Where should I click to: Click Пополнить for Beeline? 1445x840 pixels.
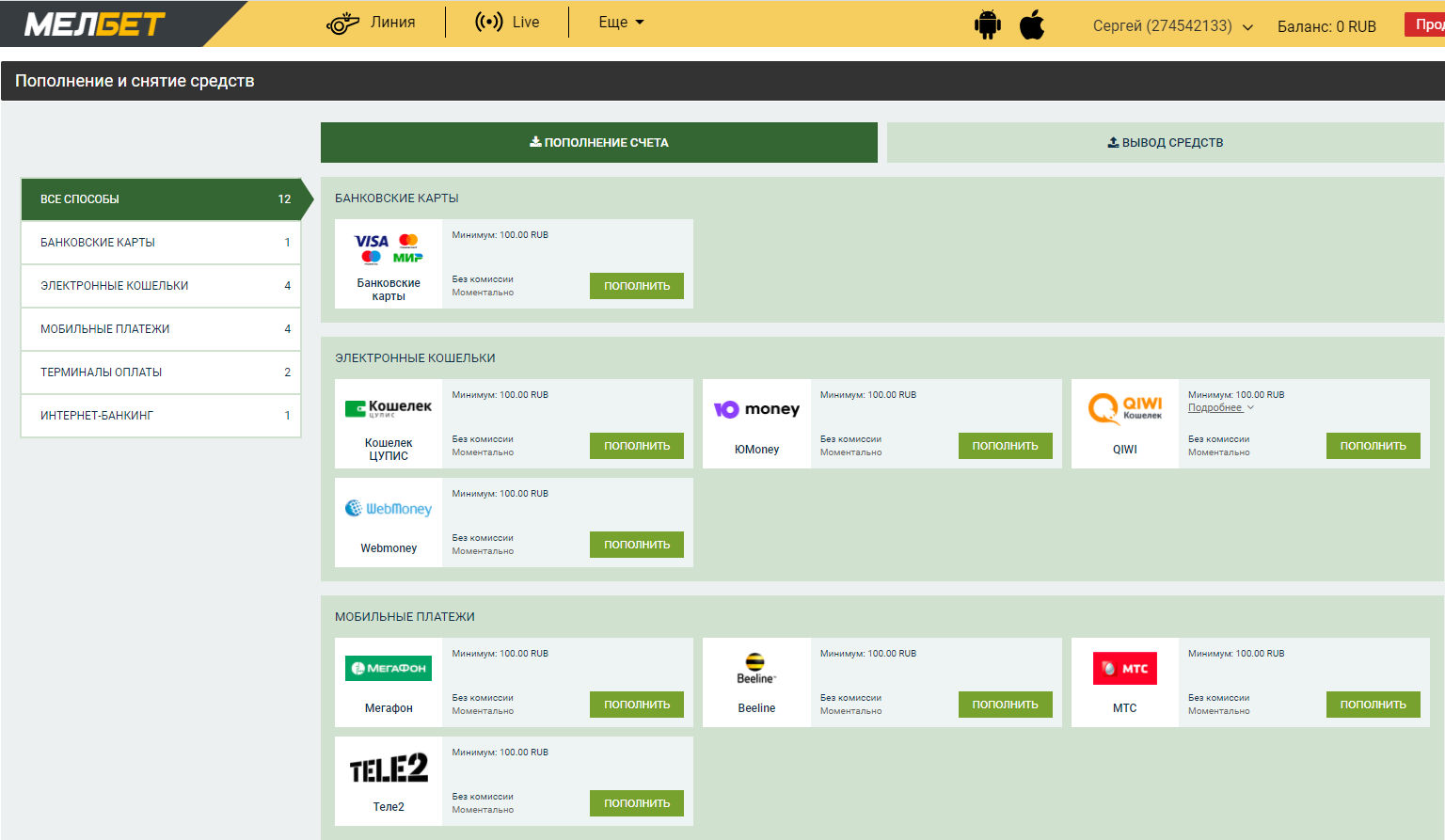pyautogui.click(x=1005, y=705)
